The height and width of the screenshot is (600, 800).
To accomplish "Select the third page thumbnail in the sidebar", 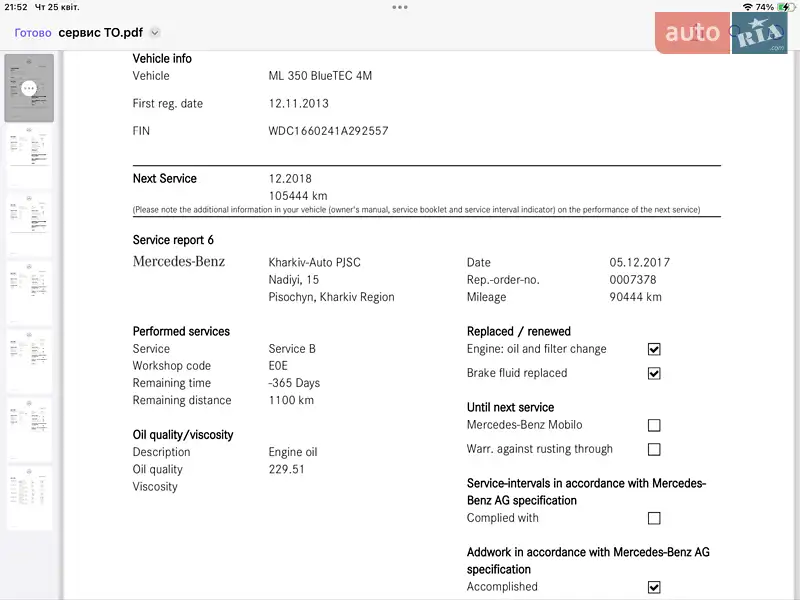I will tap(29, 224).
